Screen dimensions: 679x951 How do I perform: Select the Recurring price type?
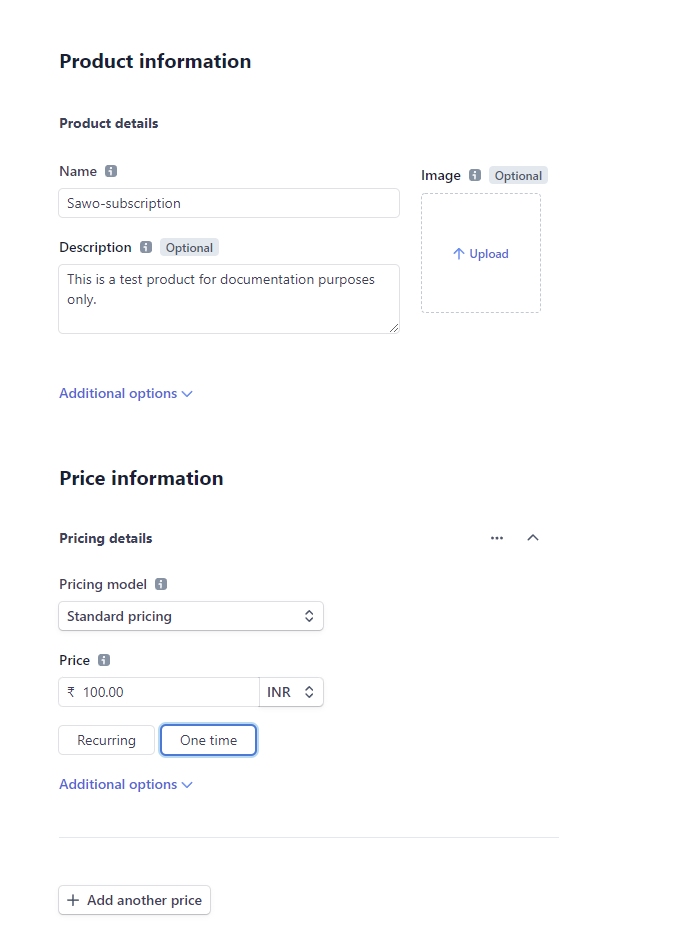click(x=106, y=740)
